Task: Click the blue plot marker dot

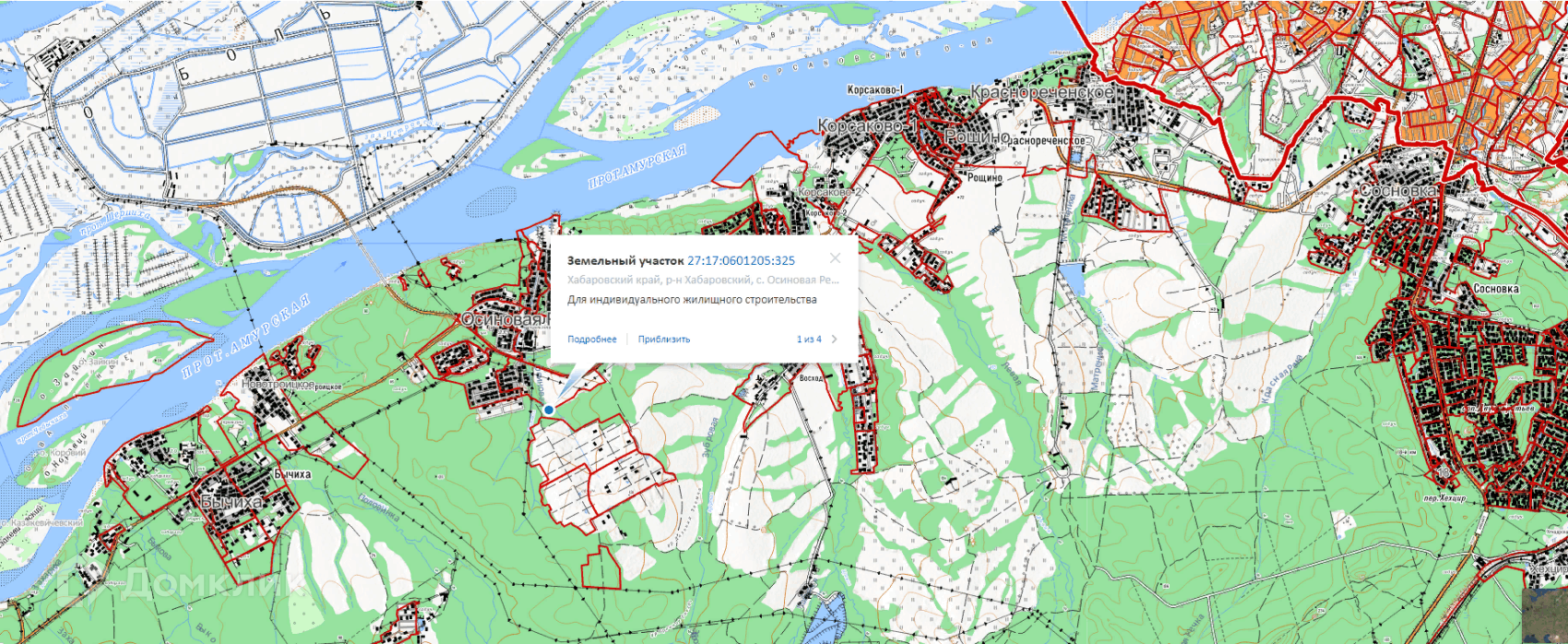Action: (549, 410)
